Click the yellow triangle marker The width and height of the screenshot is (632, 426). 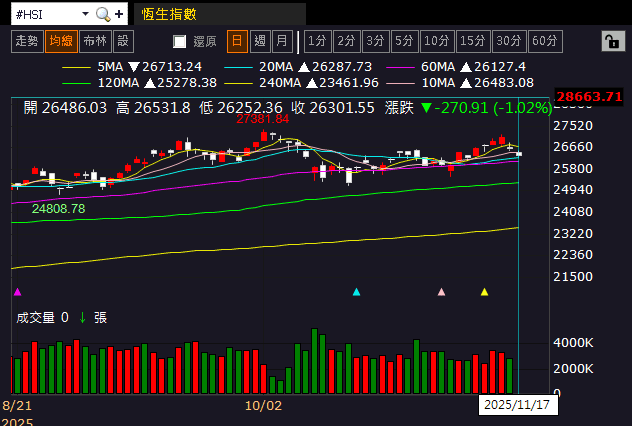[484, 292]
